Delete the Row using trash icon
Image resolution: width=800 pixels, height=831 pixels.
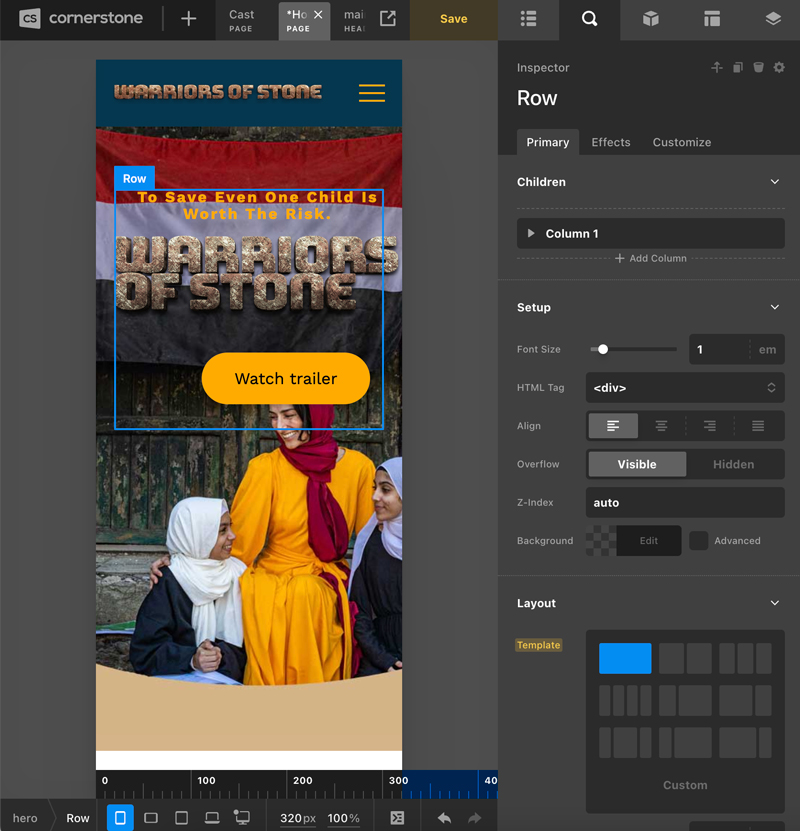[x=758, y=68]
